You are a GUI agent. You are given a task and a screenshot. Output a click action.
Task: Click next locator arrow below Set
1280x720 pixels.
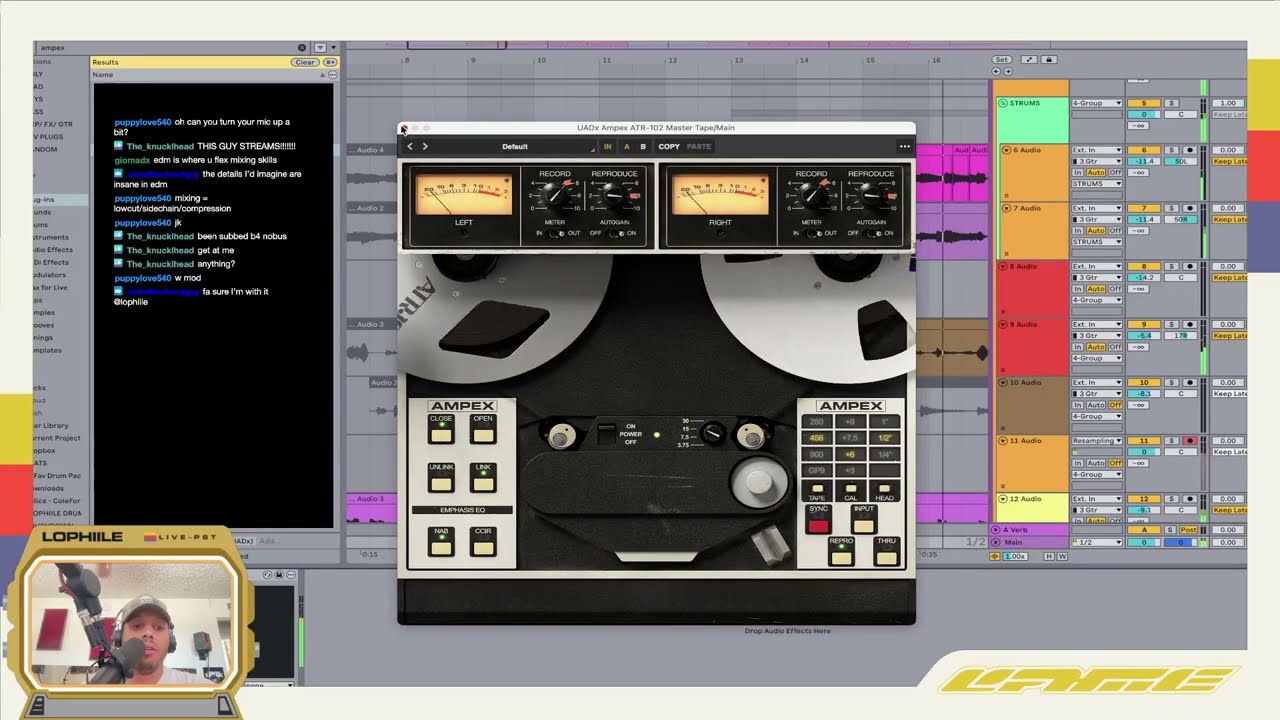tap(1007, 72)
